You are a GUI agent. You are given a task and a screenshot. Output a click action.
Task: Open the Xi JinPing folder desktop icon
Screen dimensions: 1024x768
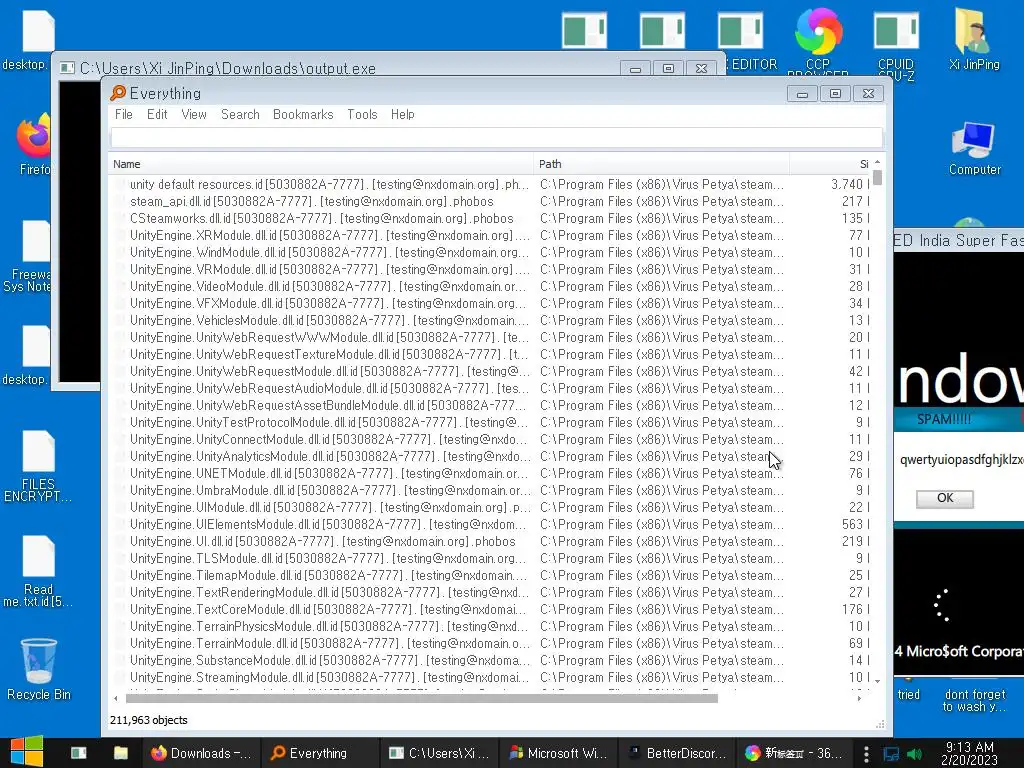coord(974,39)
